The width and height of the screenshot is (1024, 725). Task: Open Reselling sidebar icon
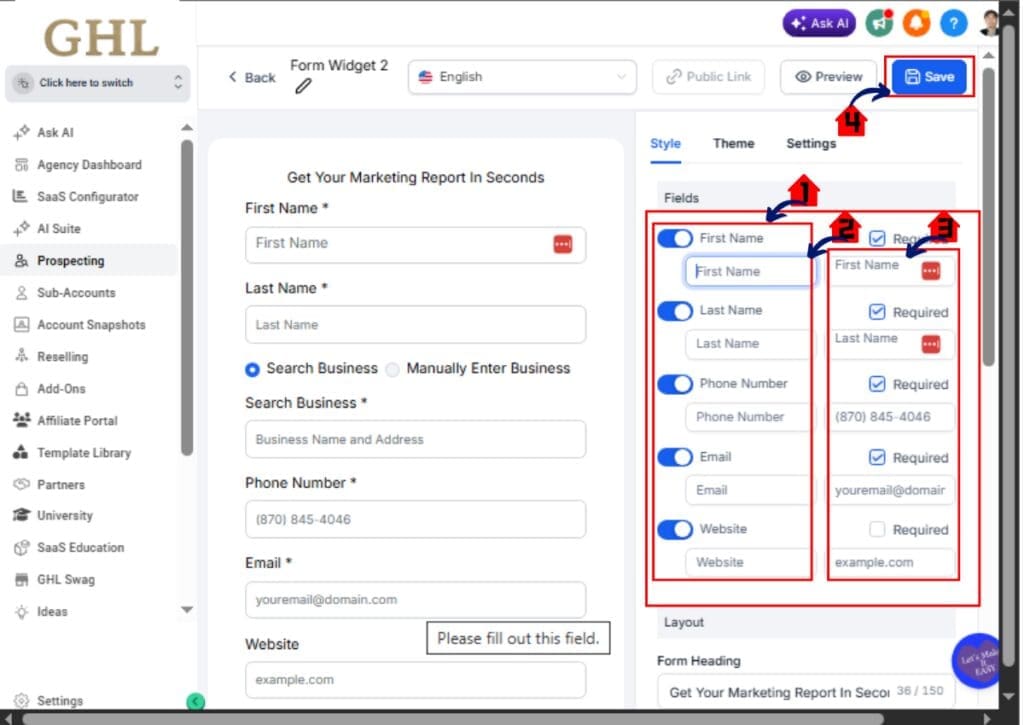pos(22,356)
